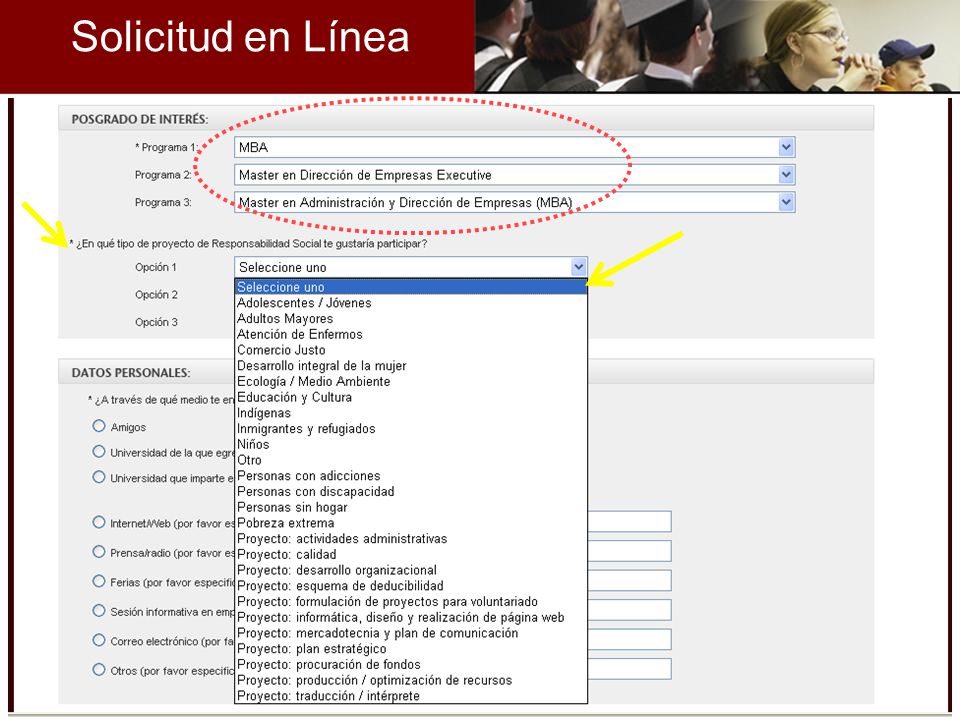Select 'Personas con discapacidad'
Viewport: 960px width, 720px height.
coord(411,492)
